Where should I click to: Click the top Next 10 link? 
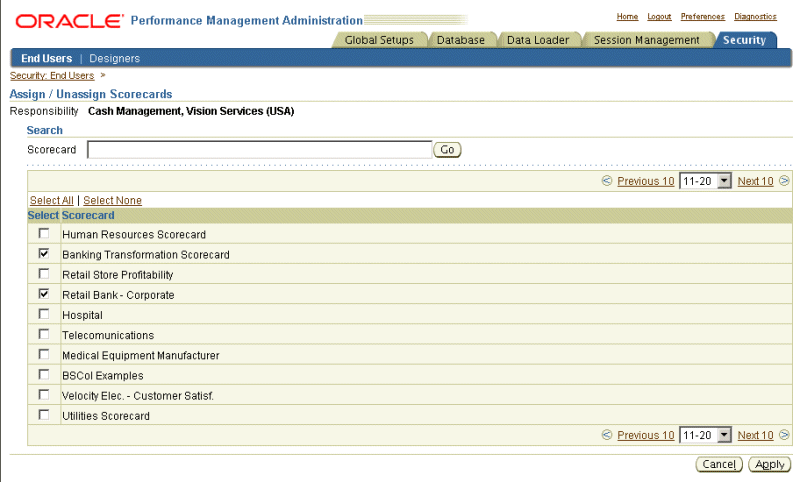click(x=755, y=181)
